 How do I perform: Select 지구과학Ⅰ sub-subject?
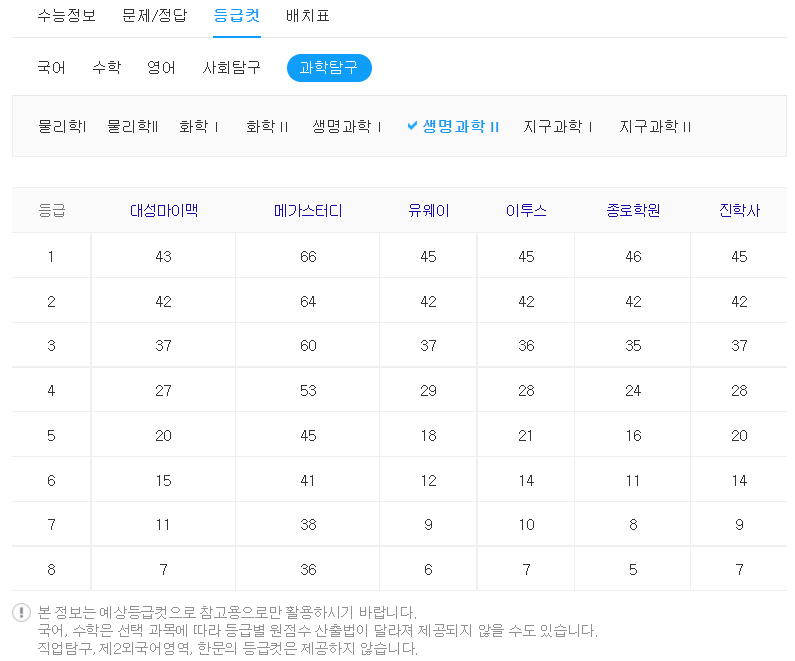coord(558,126)
